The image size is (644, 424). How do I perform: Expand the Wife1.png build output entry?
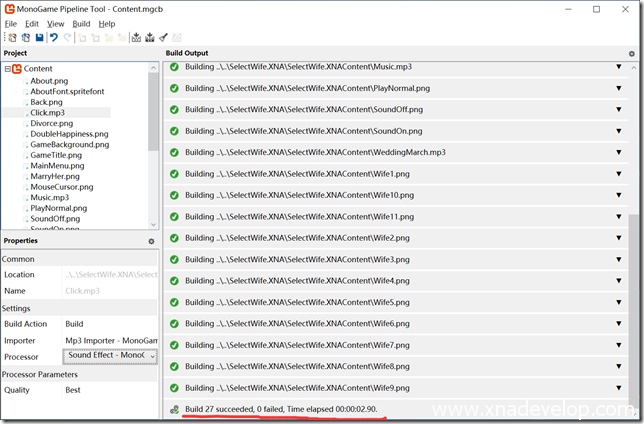tap(618, 174)
